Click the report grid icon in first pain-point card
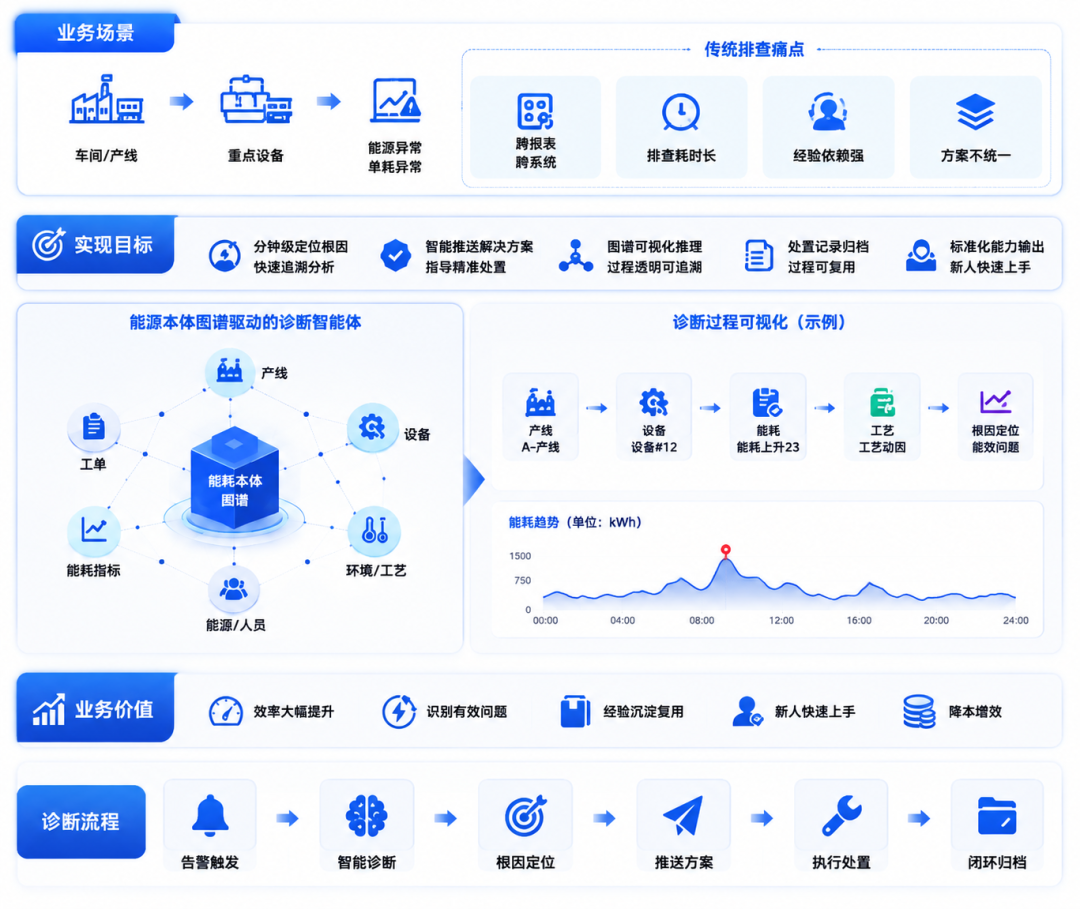1080x909 pixels. point(535,112)
